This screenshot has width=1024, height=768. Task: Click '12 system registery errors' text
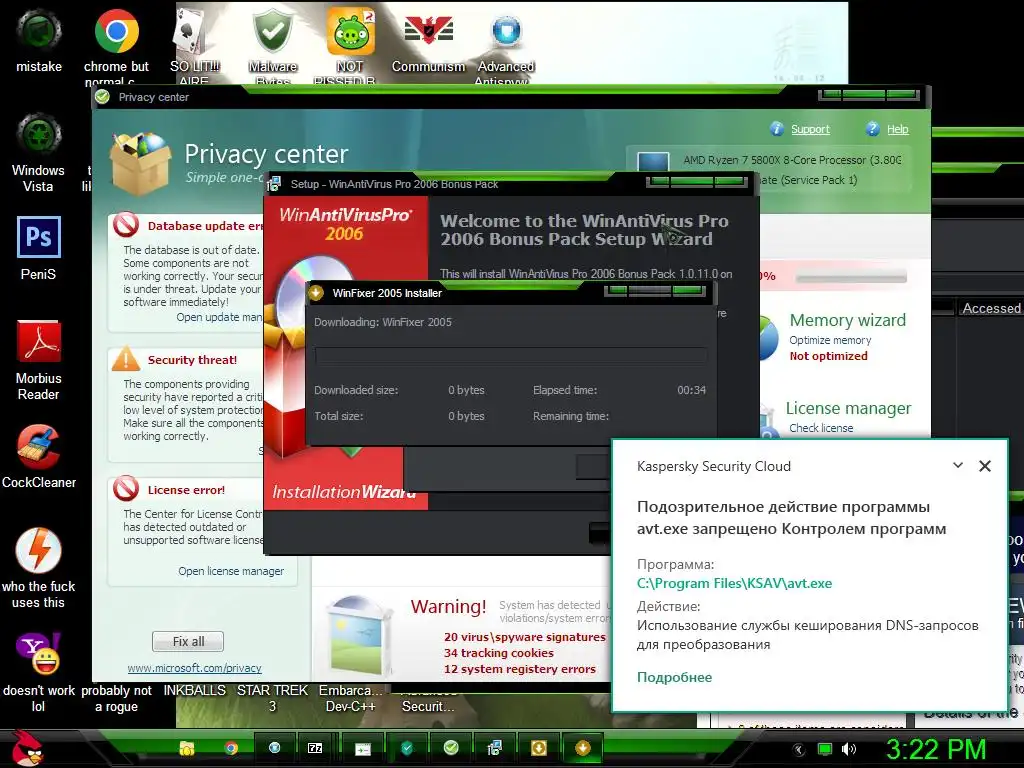pyautogui.click(x=520, y=669)
